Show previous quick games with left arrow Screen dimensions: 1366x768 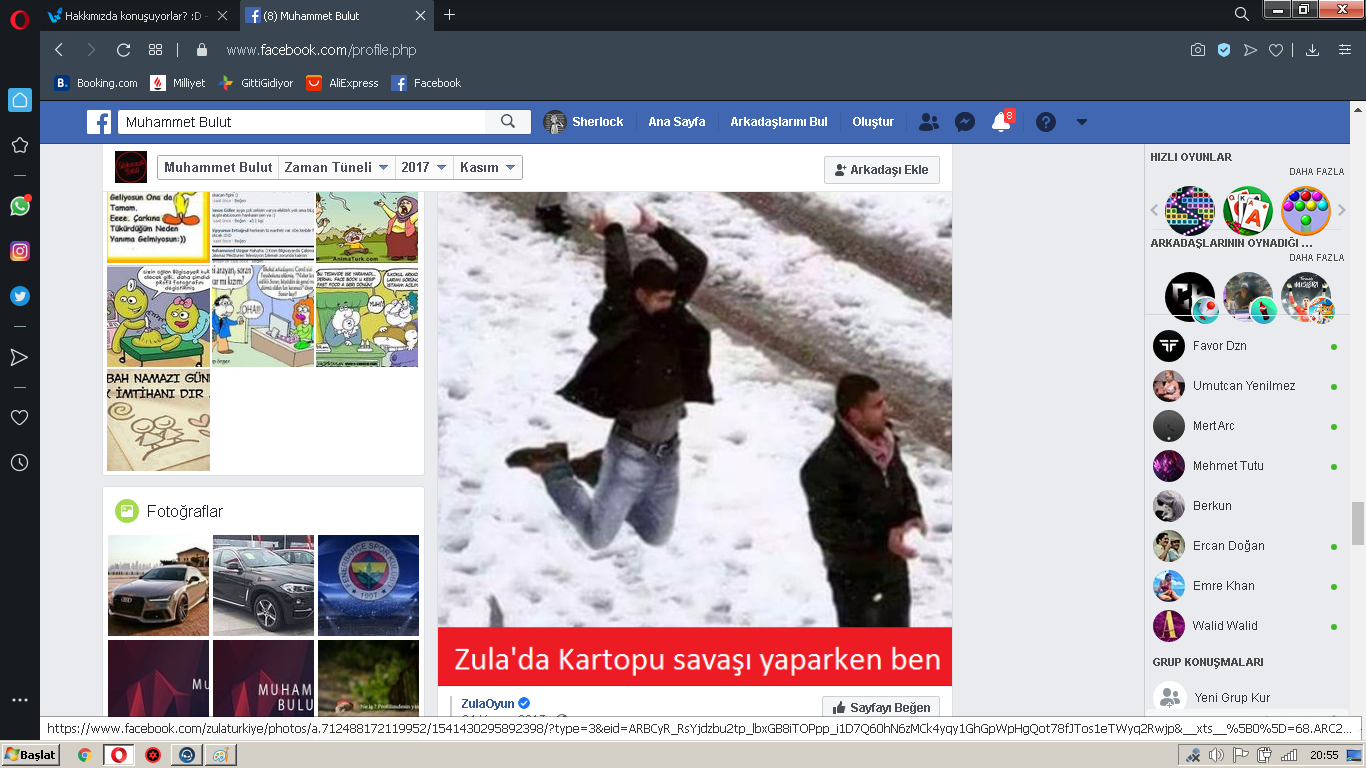pos(1154,210)
